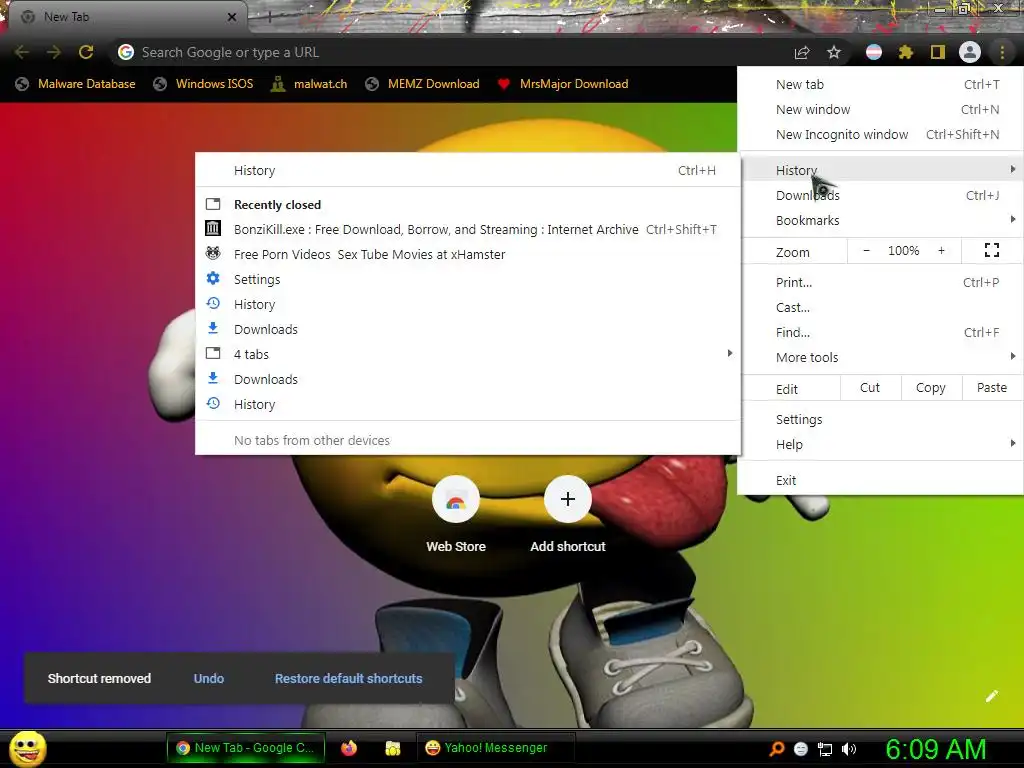
Task: Click the Add shortcut plus button
Action: pos(568,500)
